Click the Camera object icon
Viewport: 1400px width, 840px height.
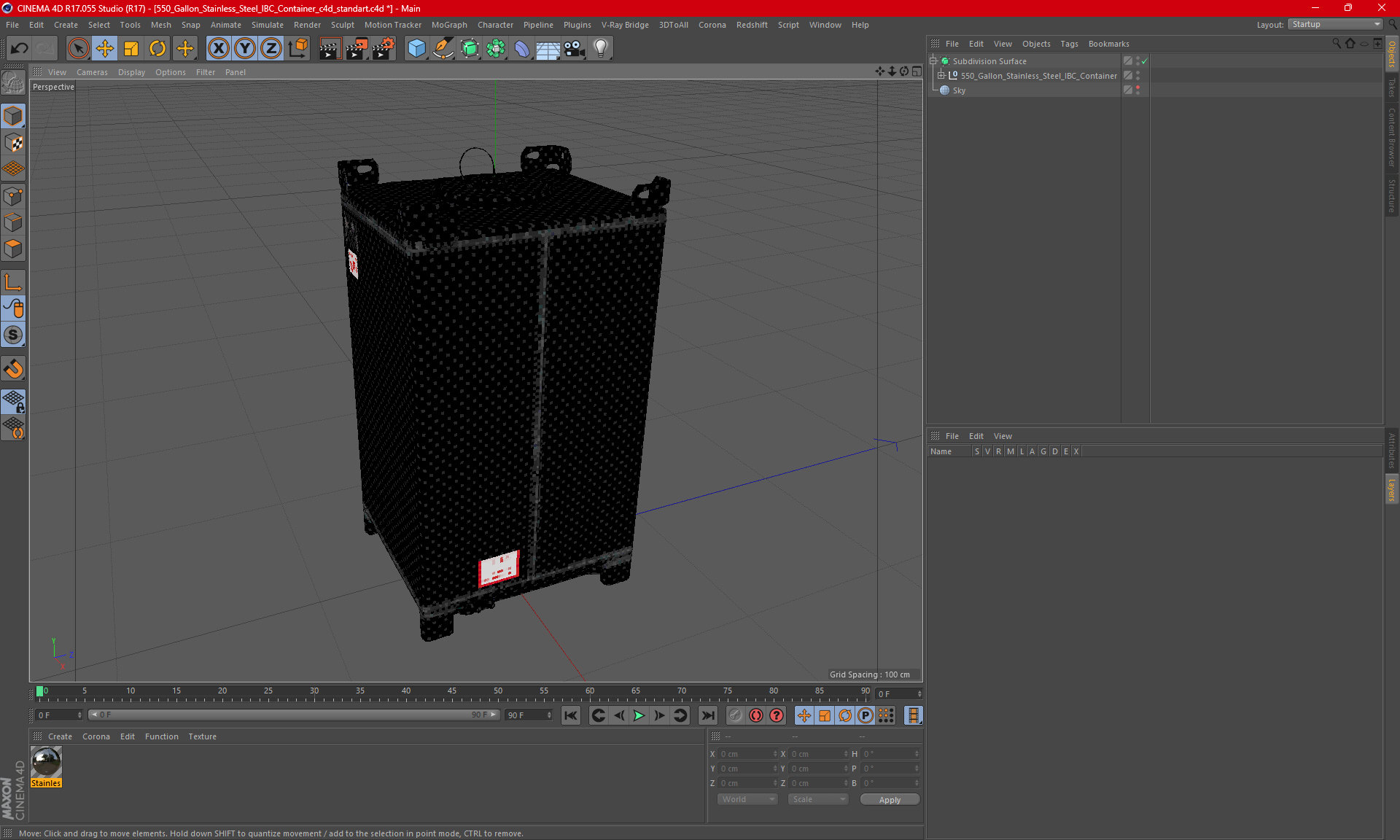pyautogui.click(x=575, y=49)
